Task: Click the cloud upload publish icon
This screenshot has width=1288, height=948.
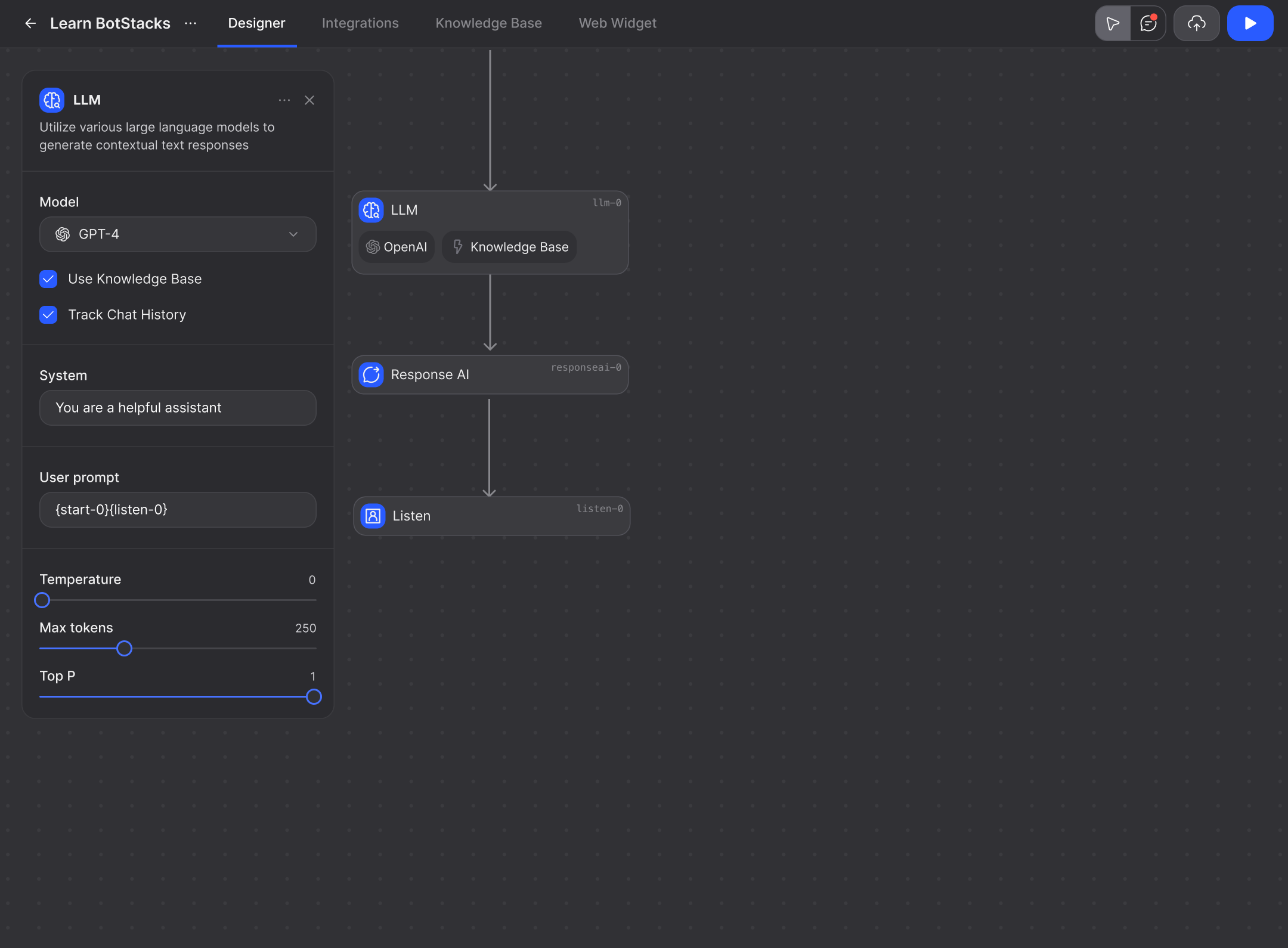Action: 1196,23
